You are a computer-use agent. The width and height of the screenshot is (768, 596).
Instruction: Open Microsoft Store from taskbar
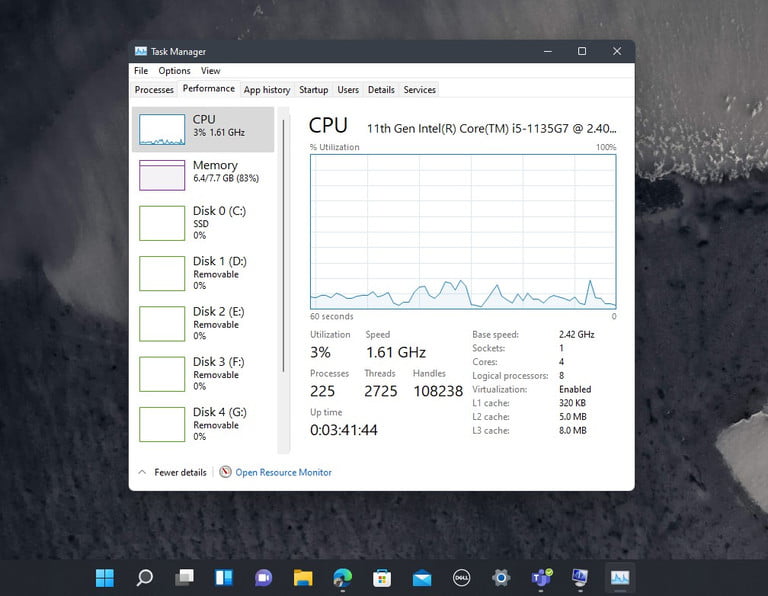click(x=382, y=578)
